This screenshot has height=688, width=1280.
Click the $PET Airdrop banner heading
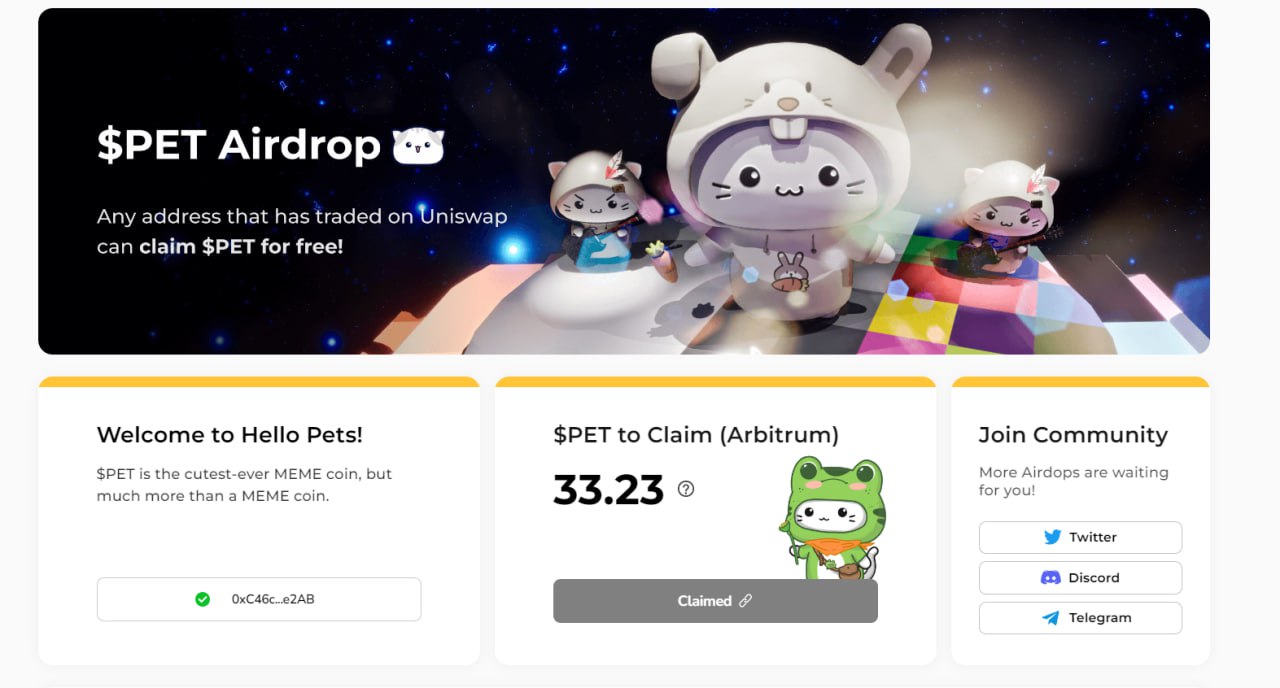pos(239,146)
